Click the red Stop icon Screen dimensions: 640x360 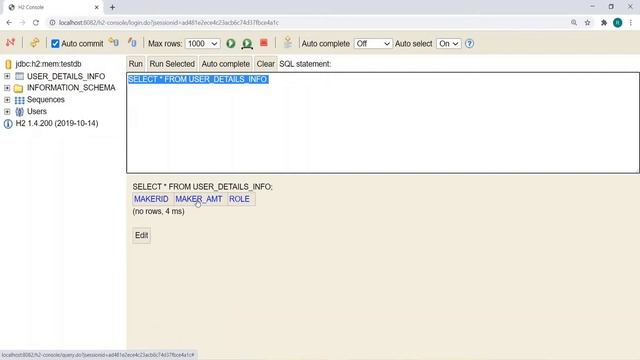[x=264, y=42]
